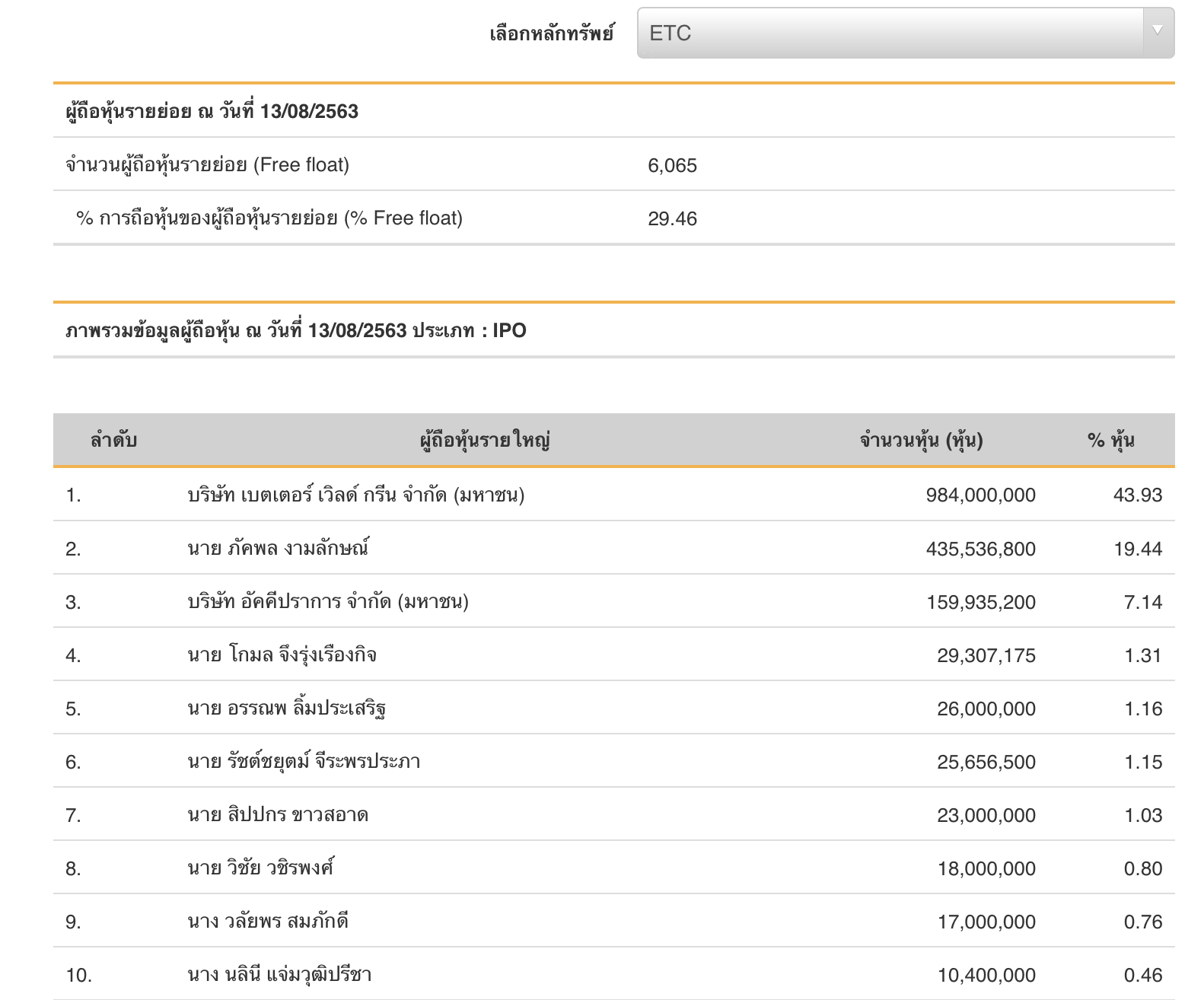The height and width of the screenshot is (1000, 1204).
Task: Select นาย อรรณพ ลิ้มประเสริฐ entry
Action: [x=286, y=709]
